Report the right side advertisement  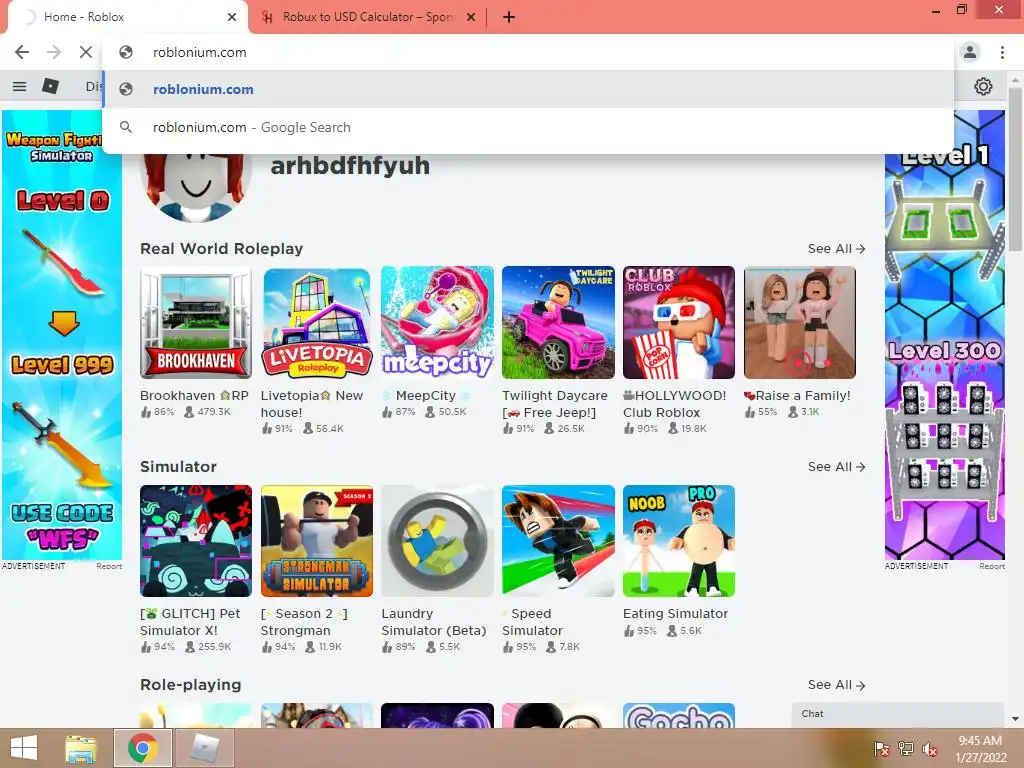[992, 566]
